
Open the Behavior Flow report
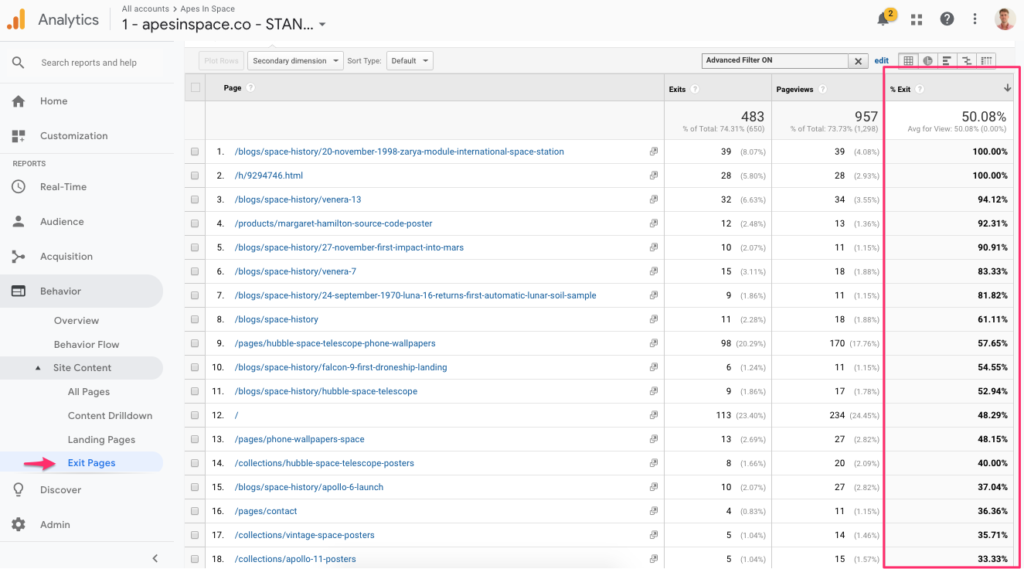point(86,344)
